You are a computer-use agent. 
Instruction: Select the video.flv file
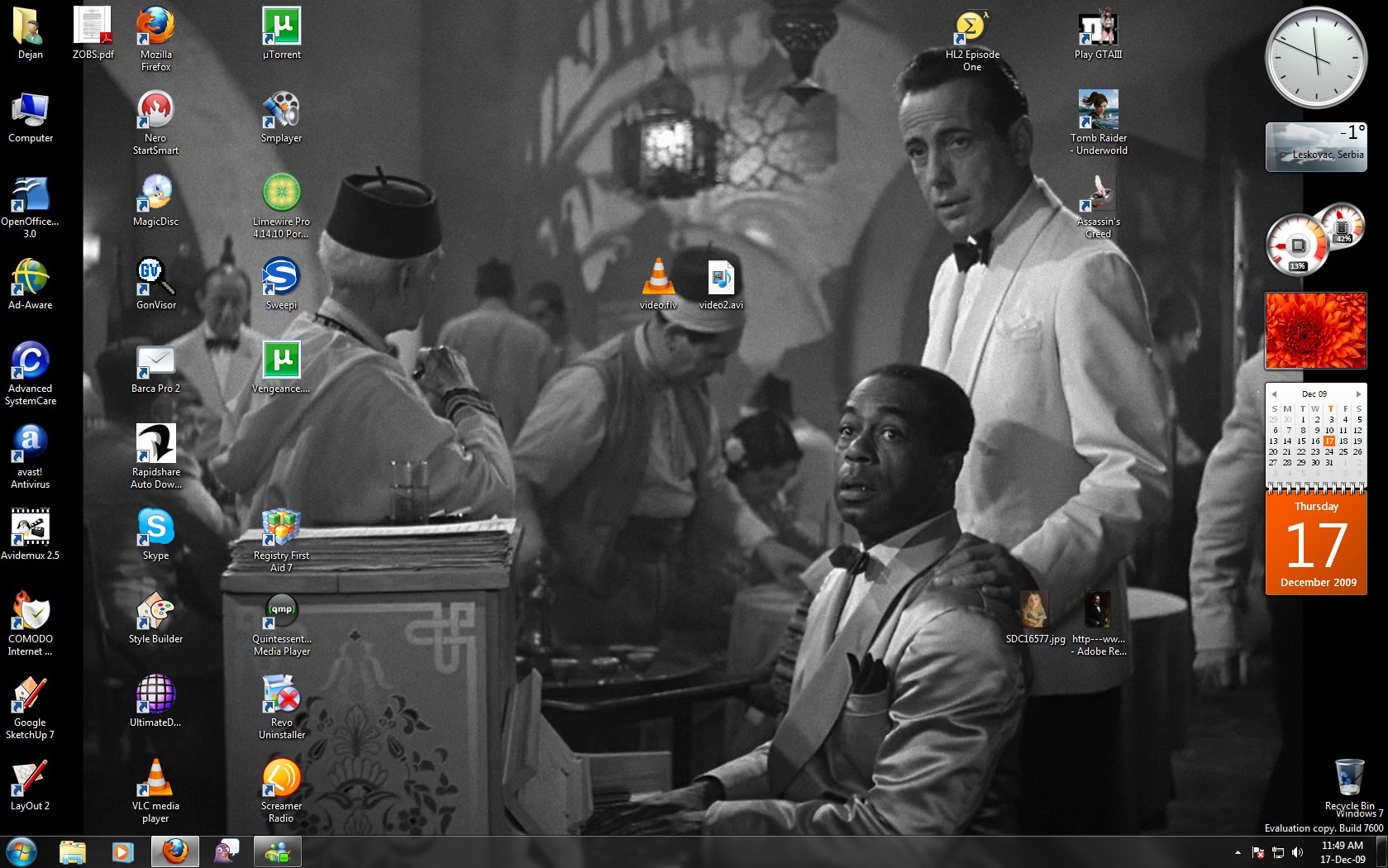click(x=658, y=284)
